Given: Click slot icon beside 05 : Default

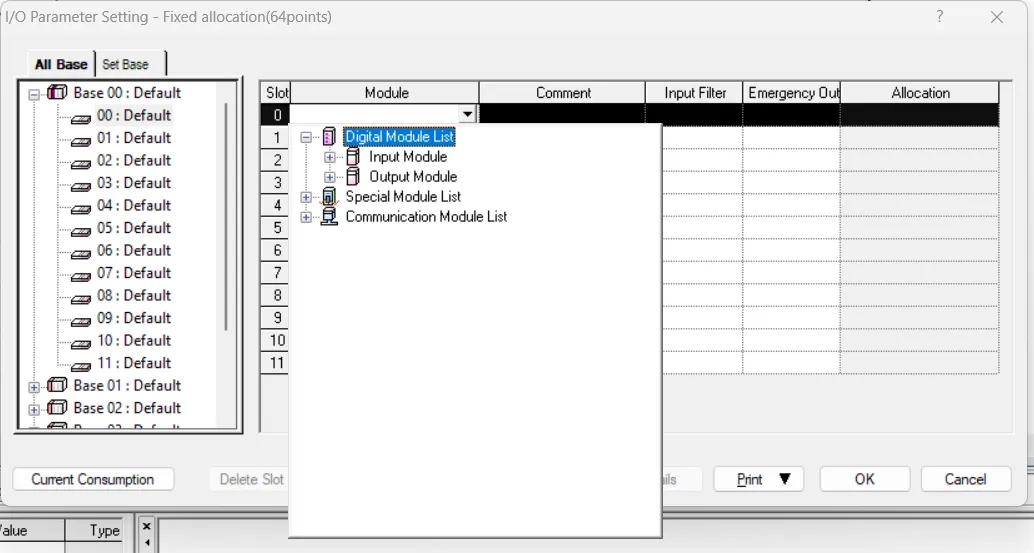Looking at the screenshot, I should tap(80, 231).
